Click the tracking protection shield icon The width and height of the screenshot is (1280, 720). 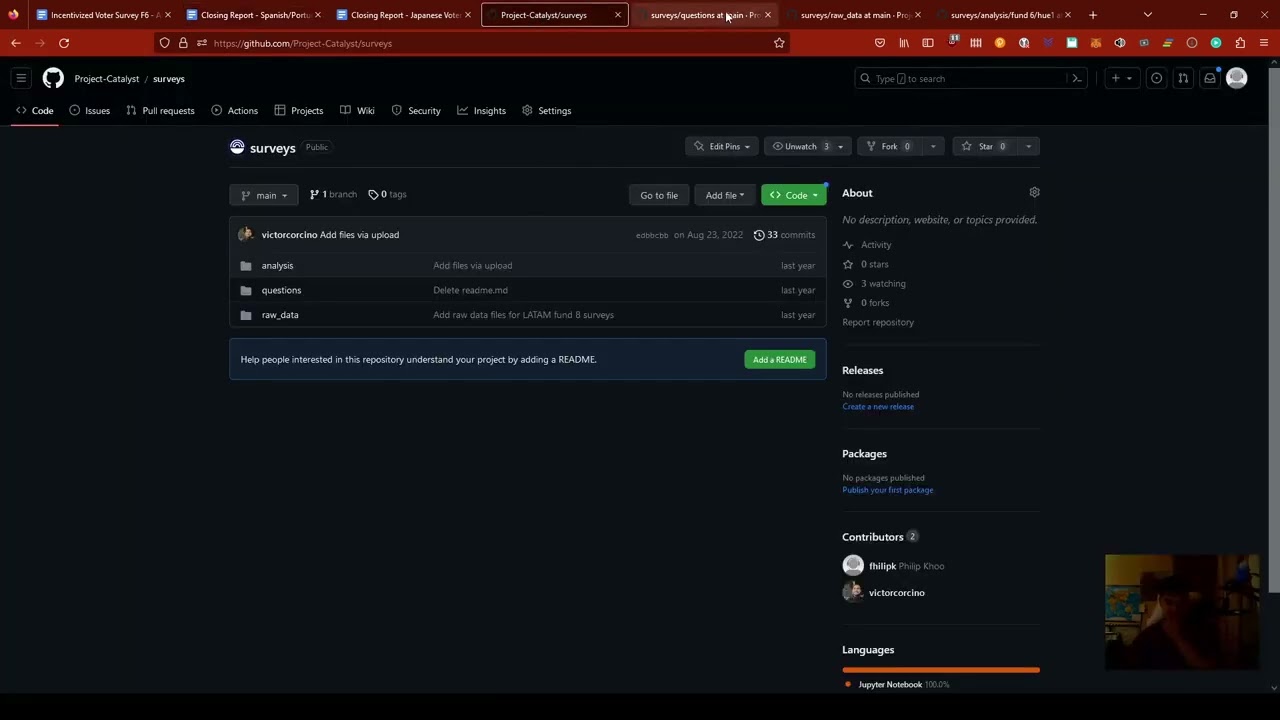pos(165,43)
